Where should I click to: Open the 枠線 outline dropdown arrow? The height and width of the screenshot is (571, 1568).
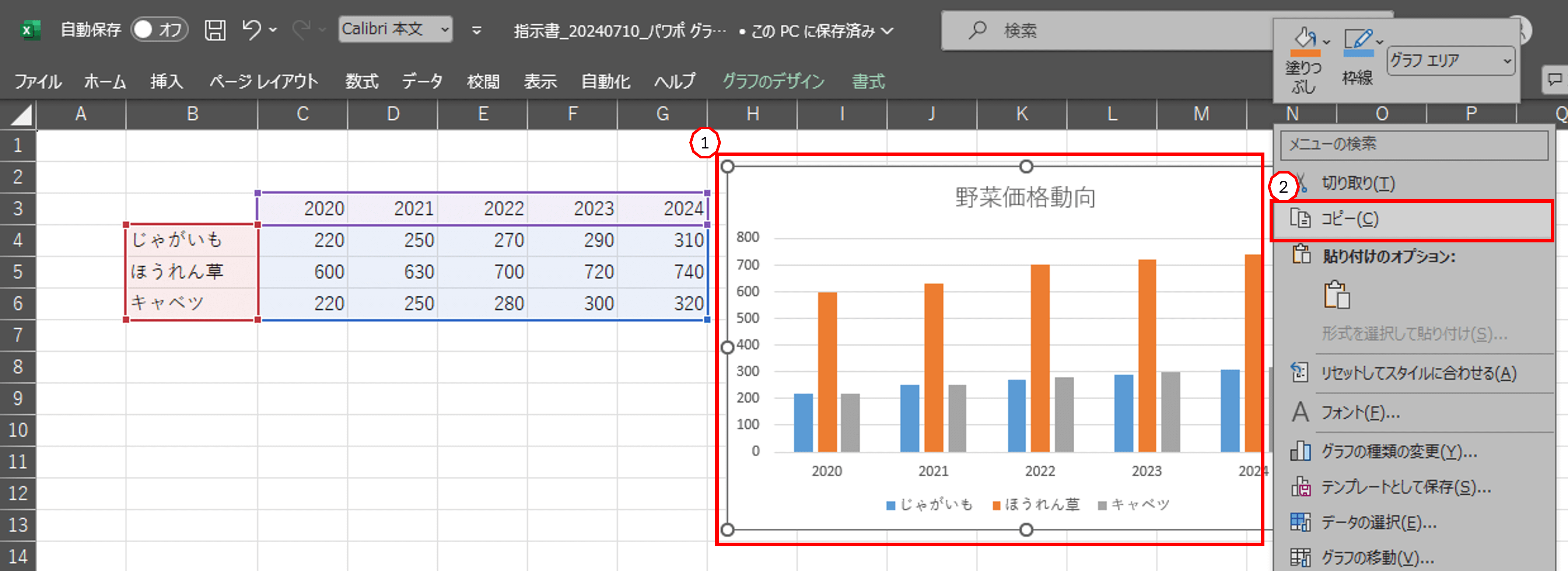pyautogui.click(x=1380, y=41)
